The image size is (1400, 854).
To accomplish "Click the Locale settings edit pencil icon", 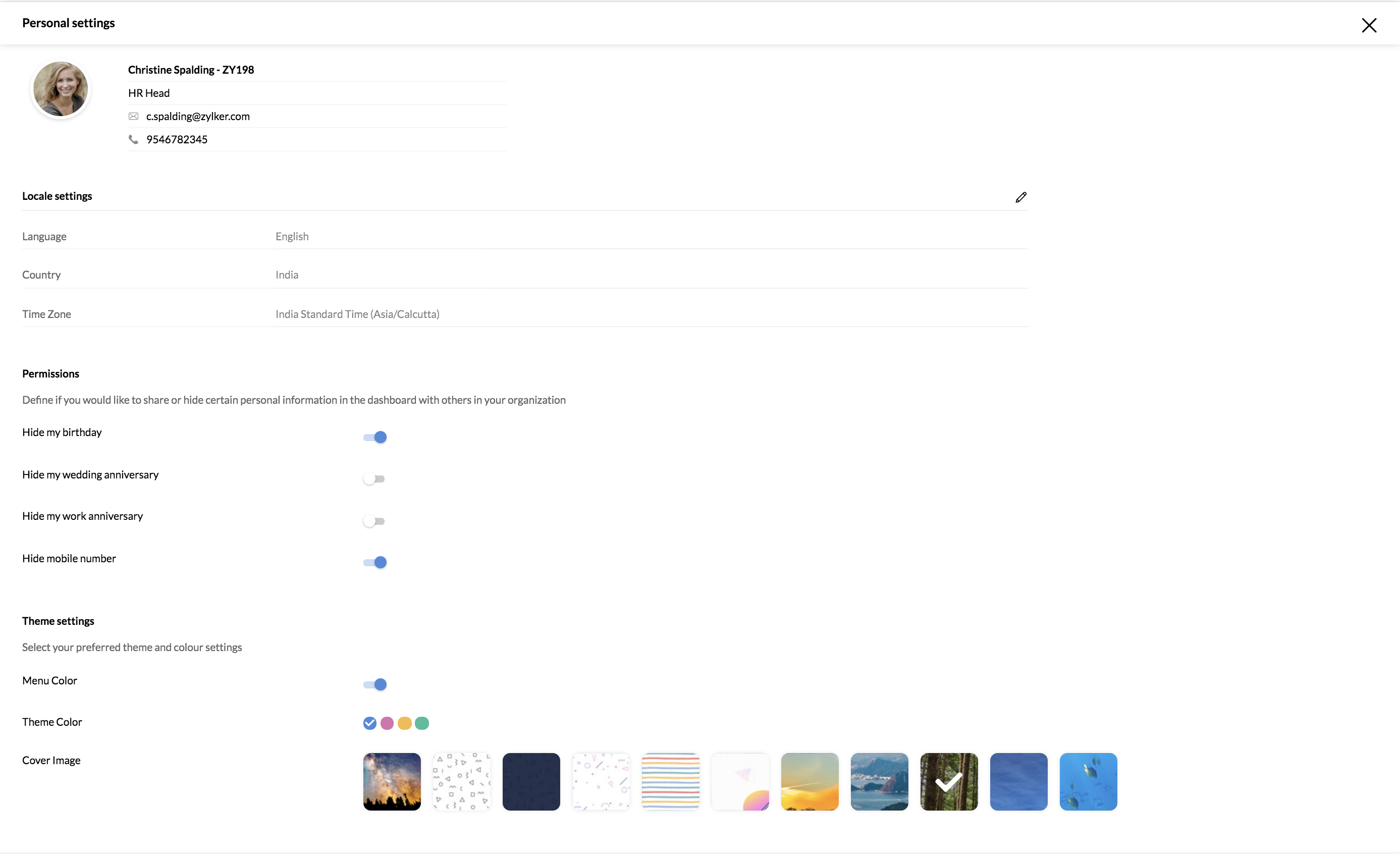I will [x=1020, y=197].
